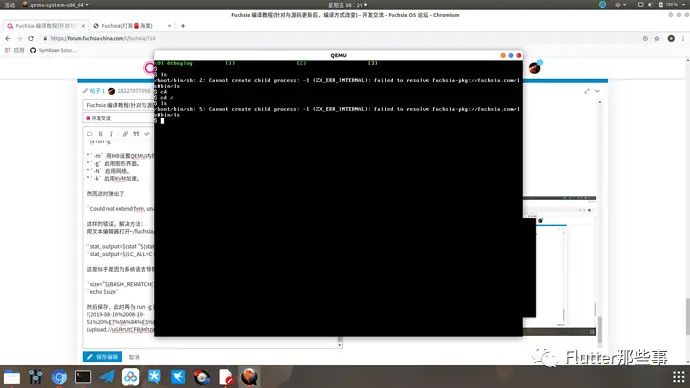Click inside the QEMU terminal prompt

[162, 121]
